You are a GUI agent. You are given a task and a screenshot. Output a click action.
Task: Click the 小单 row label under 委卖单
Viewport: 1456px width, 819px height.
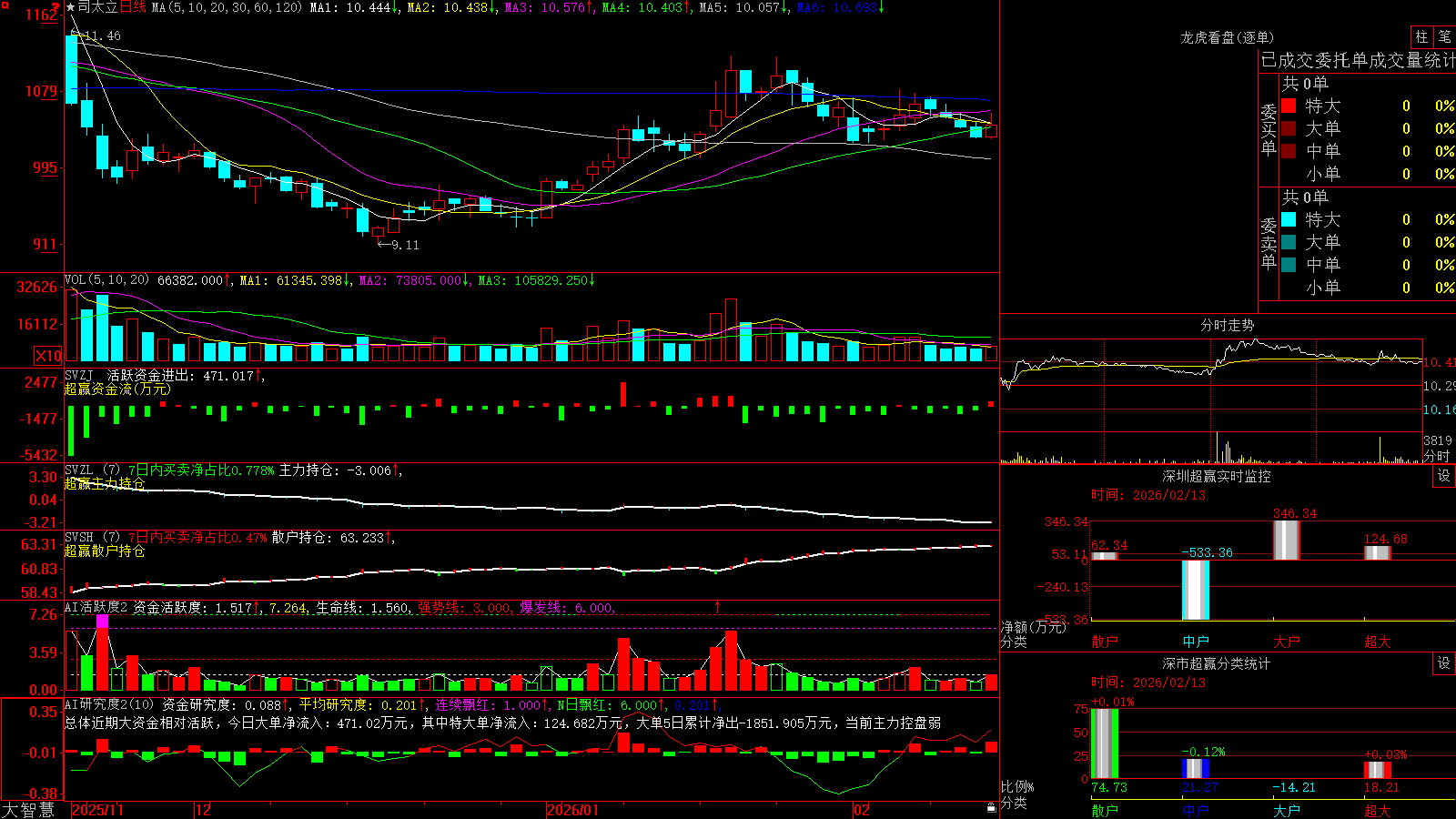click(1323, 287)
